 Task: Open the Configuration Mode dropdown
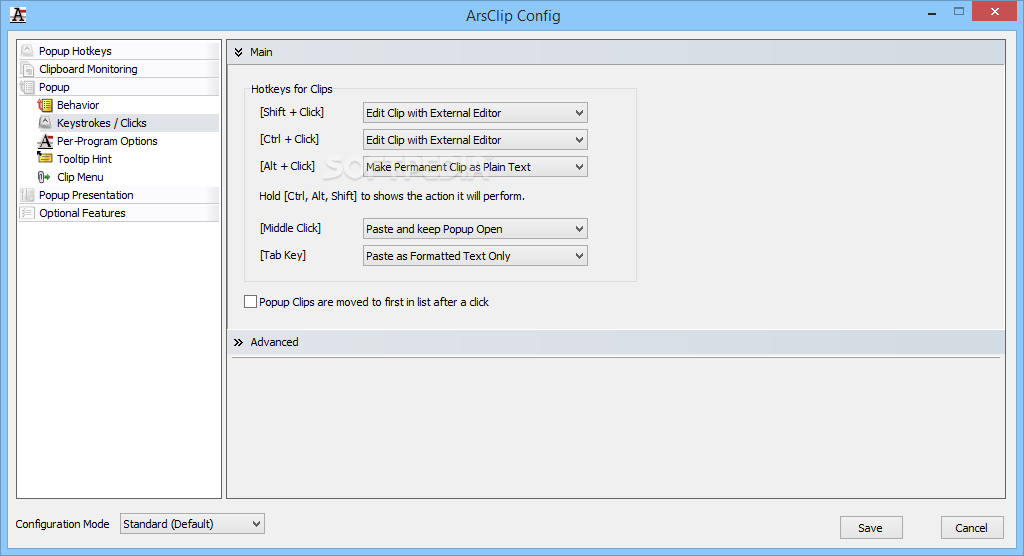coord(192,524)
